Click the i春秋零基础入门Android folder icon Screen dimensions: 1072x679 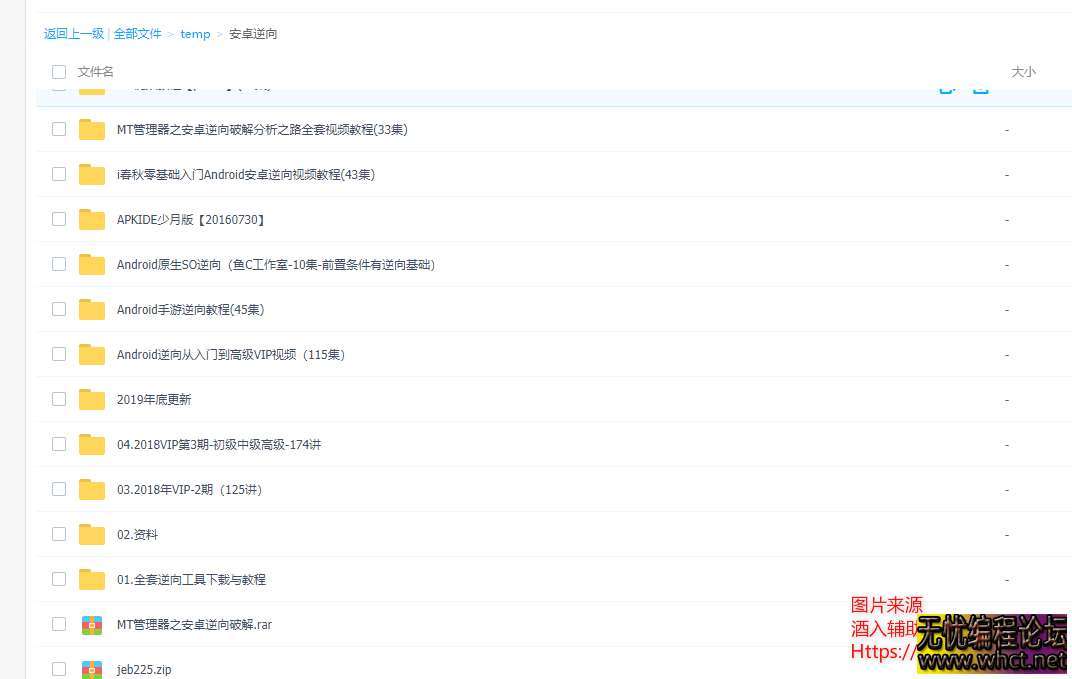tap(91, 174)
